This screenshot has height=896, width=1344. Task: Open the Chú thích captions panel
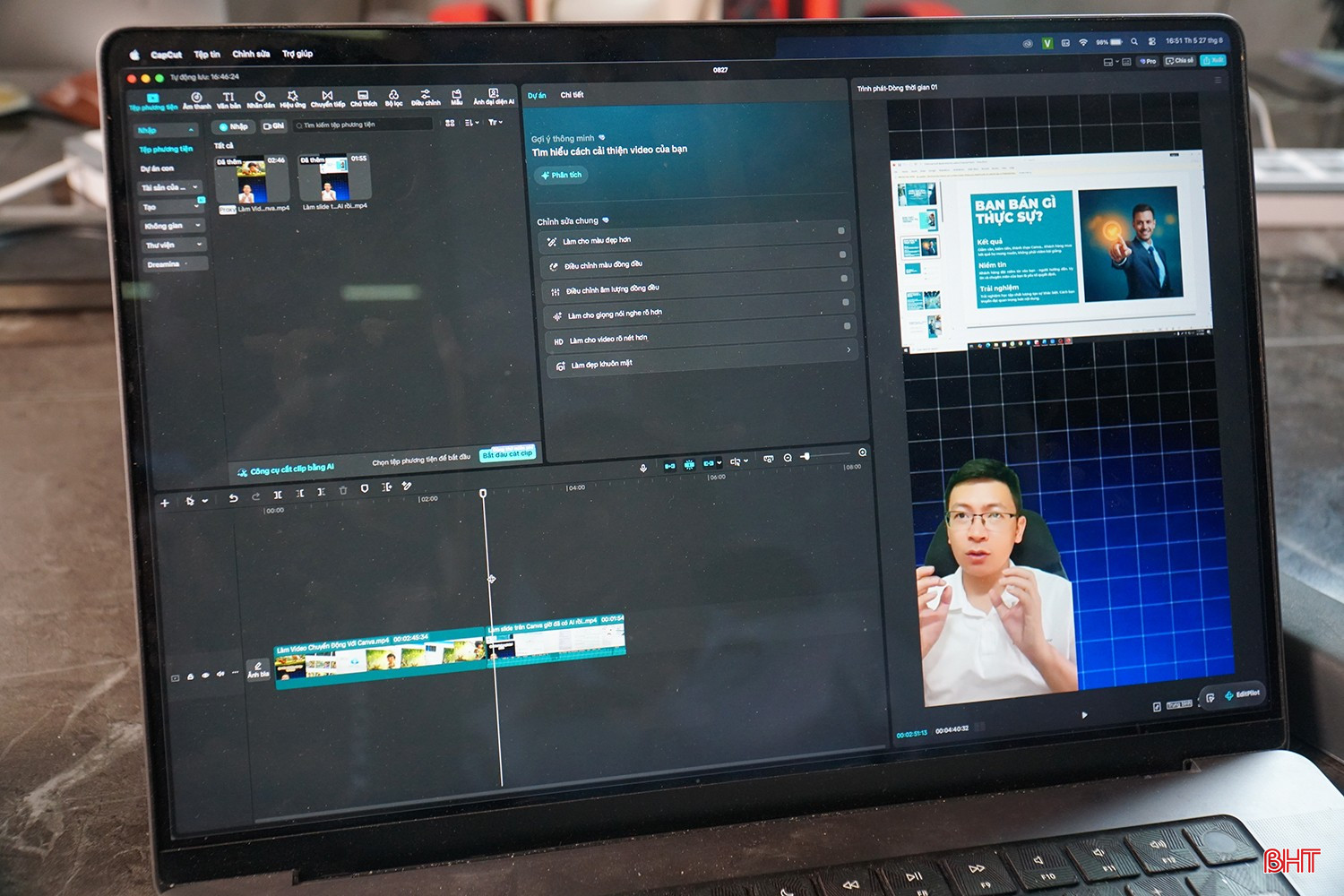point(363,98)
